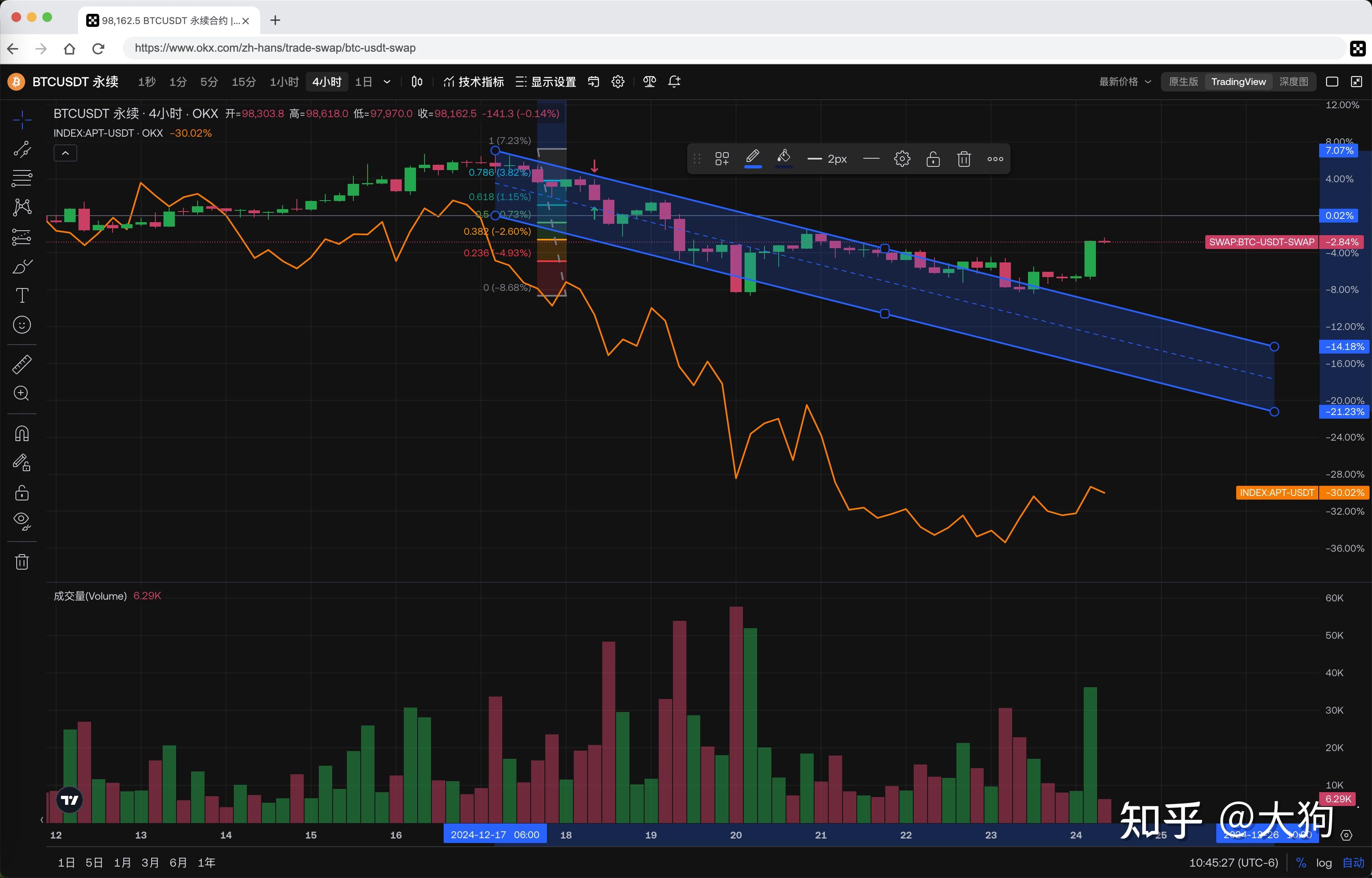Select the 4小时 timeframe
Screen dimensions: 1372x878
point(327,81)
